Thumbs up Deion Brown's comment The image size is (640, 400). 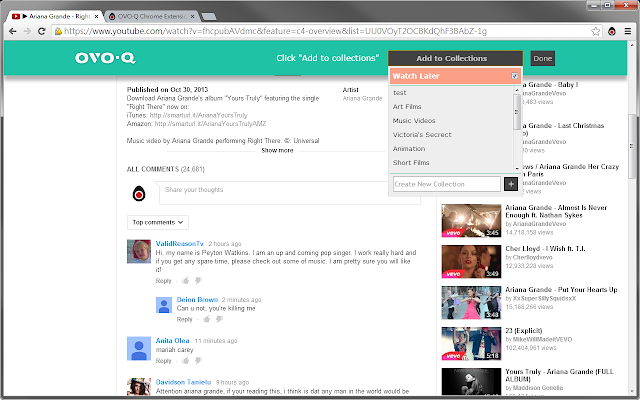point(207,319)
